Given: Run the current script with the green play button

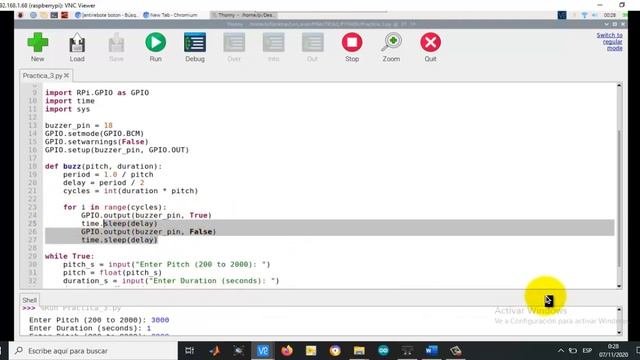Looking at the screenshot, I should point(156,47).
